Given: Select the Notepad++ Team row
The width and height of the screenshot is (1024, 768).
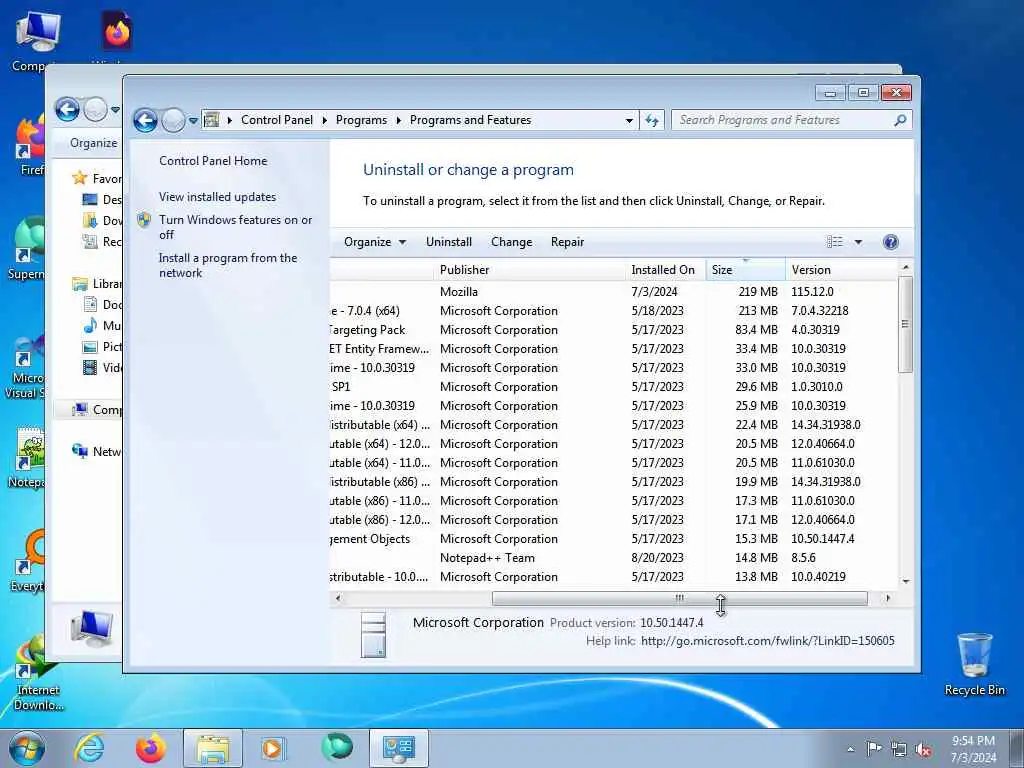Looking at the screenshot, I should pyautogui.click(x=614, y=558).
